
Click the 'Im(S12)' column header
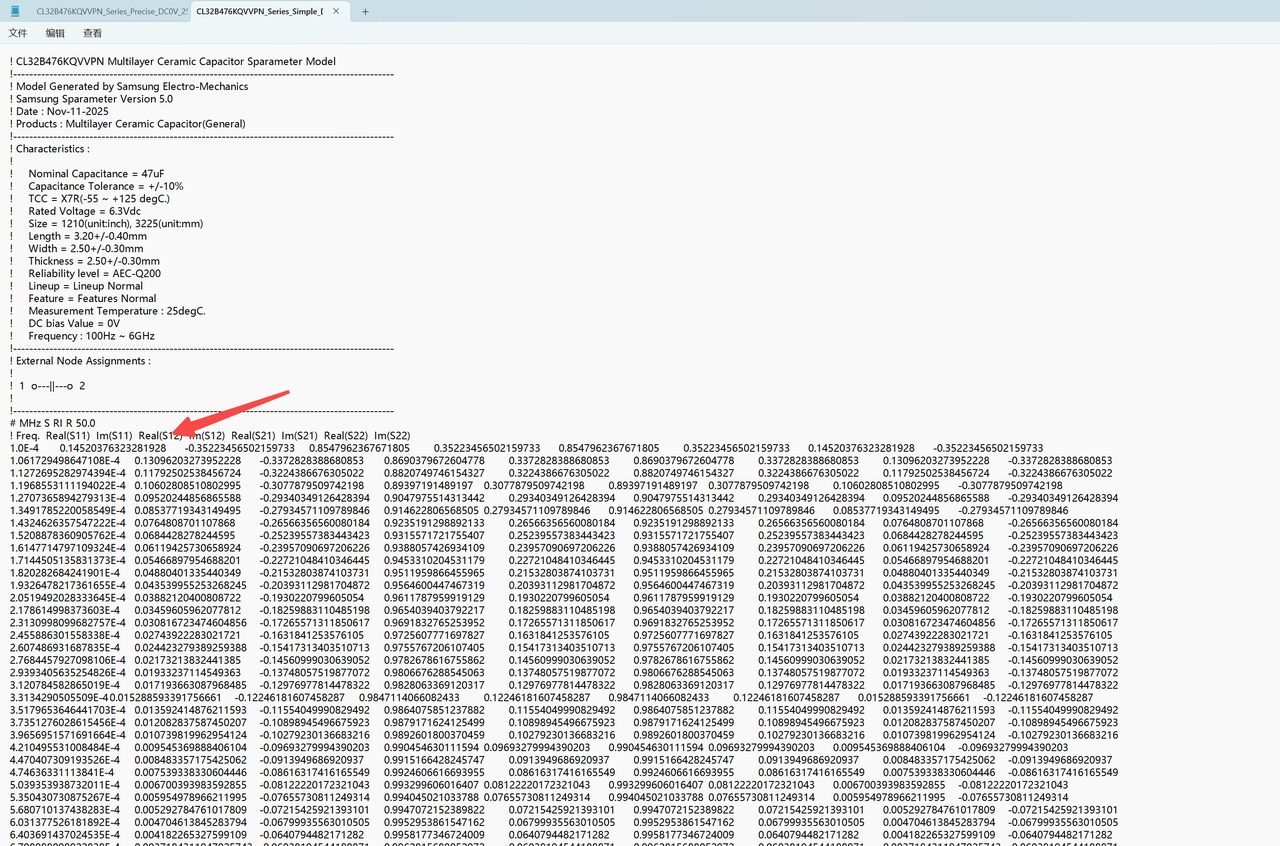coord(207,436)
